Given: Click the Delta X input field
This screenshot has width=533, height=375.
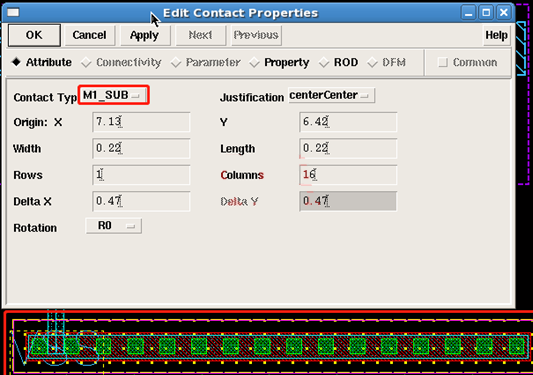Looking at the screenshot, I should click(x=141, y=201).
